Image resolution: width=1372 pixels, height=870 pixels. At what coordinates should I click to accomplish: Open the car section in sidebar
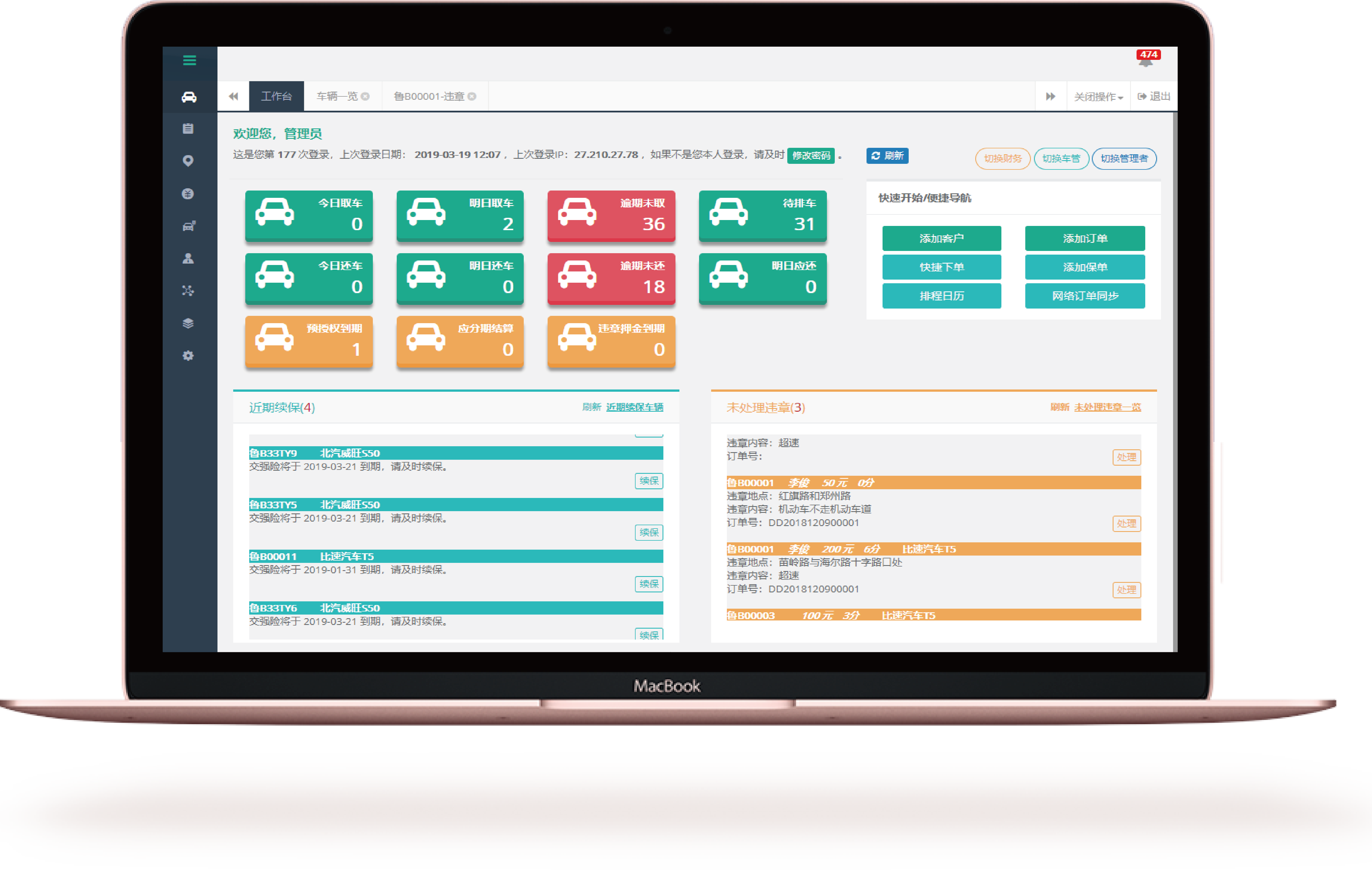pos(189,97)
